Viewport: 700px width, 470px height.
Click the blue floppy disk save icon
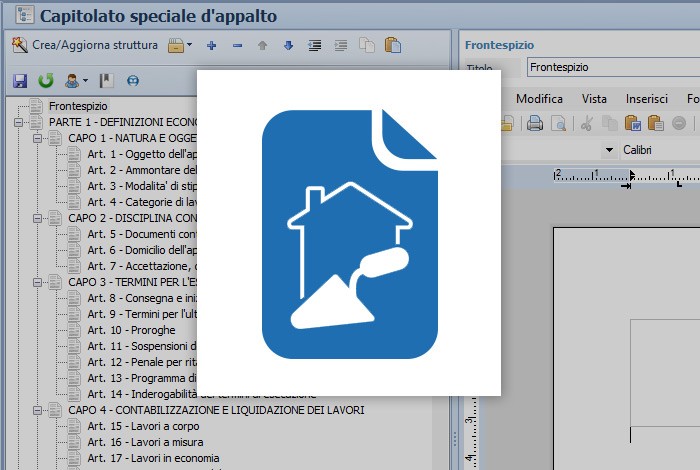19,80
